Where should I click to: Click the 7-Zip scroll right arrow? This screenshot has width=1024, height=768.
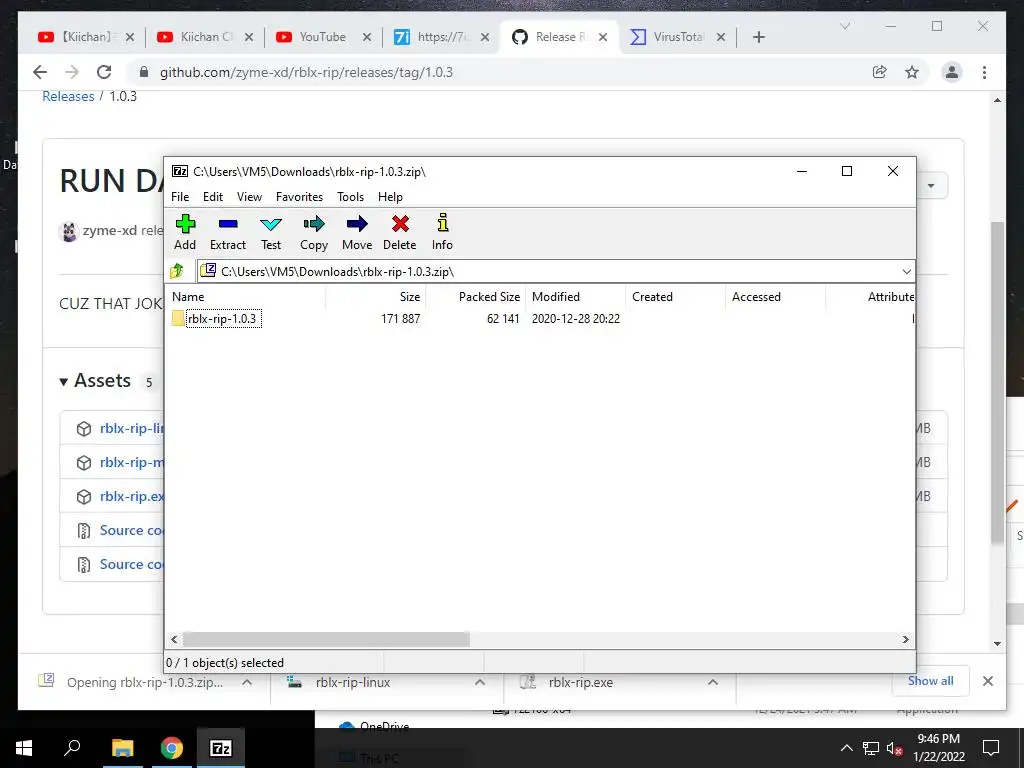click(906, 639)
